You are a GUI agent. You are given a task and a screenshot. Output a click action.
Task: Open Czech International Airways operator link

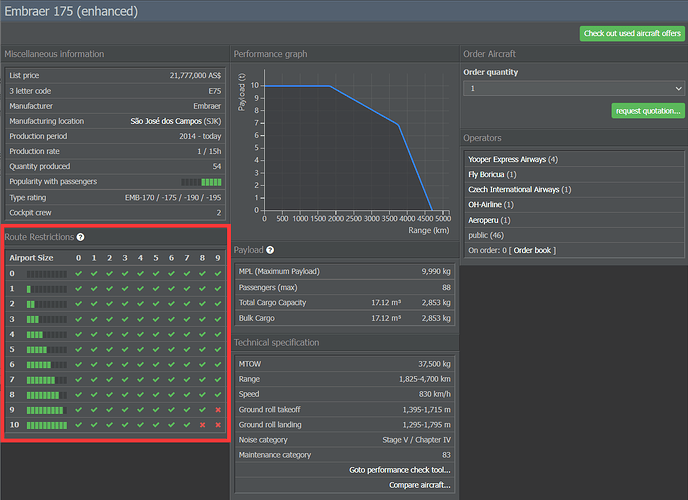pyautogui.click(x=513, y=190)
